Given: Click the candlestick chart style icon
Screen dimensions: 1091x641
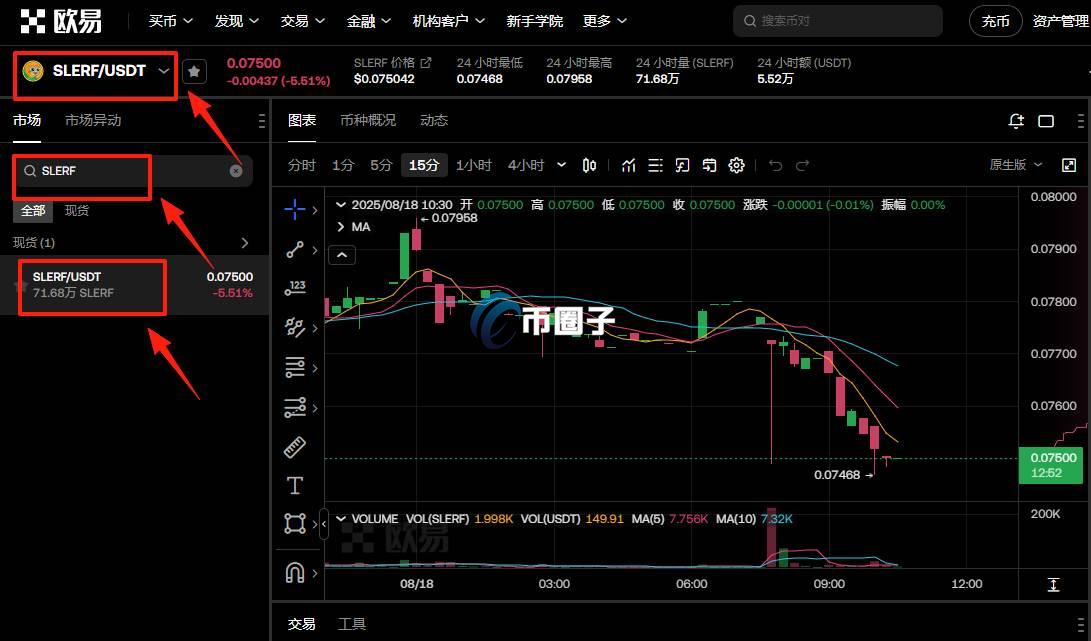Looking at the screenshot, I should 590,165.
